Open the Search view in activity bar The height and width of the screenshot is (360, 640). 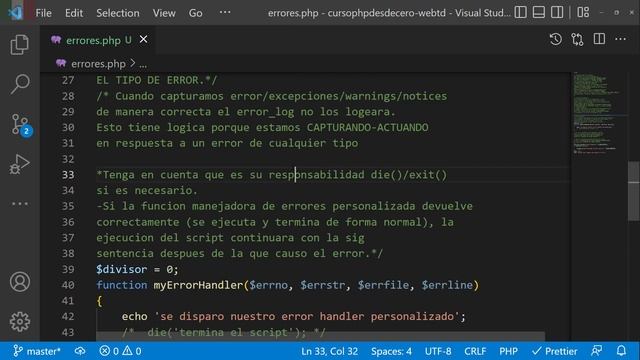pos(19,84)
